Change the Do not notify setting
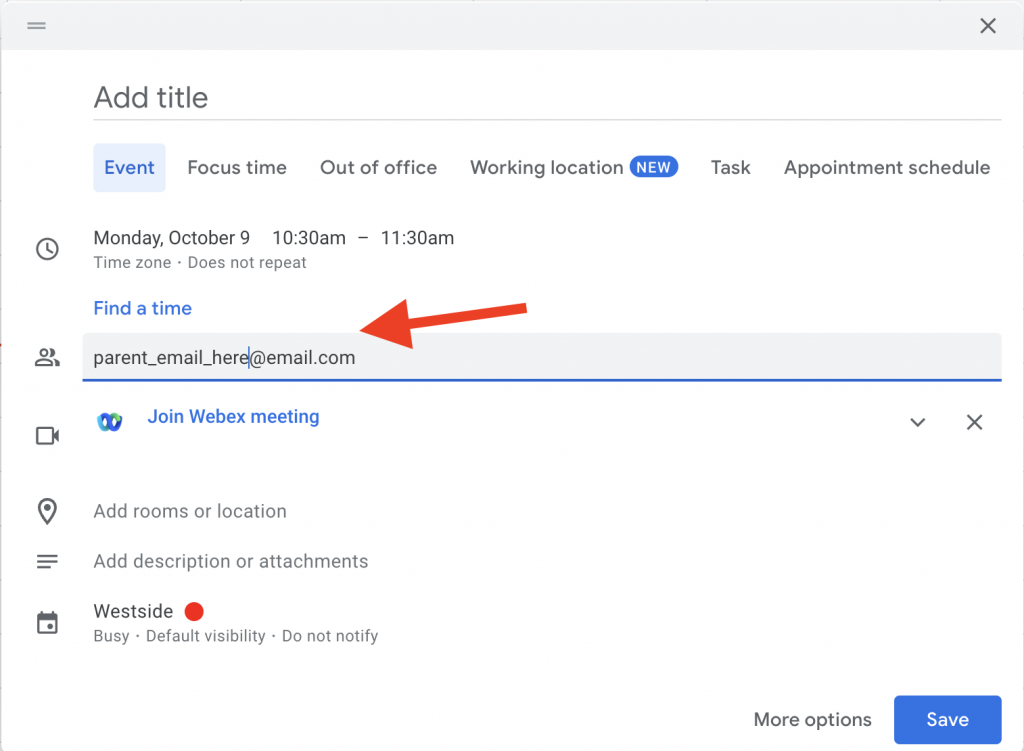 [330, 636]
